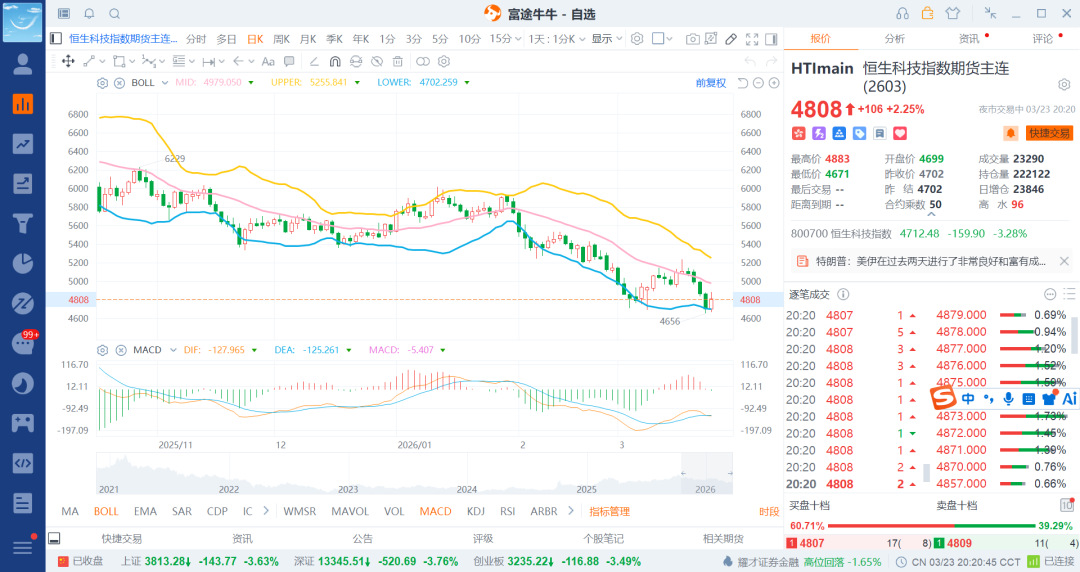This screenshot has height=572, width=1080.
Task: Open the layout square dropdown
Action: tap(663, 39)
